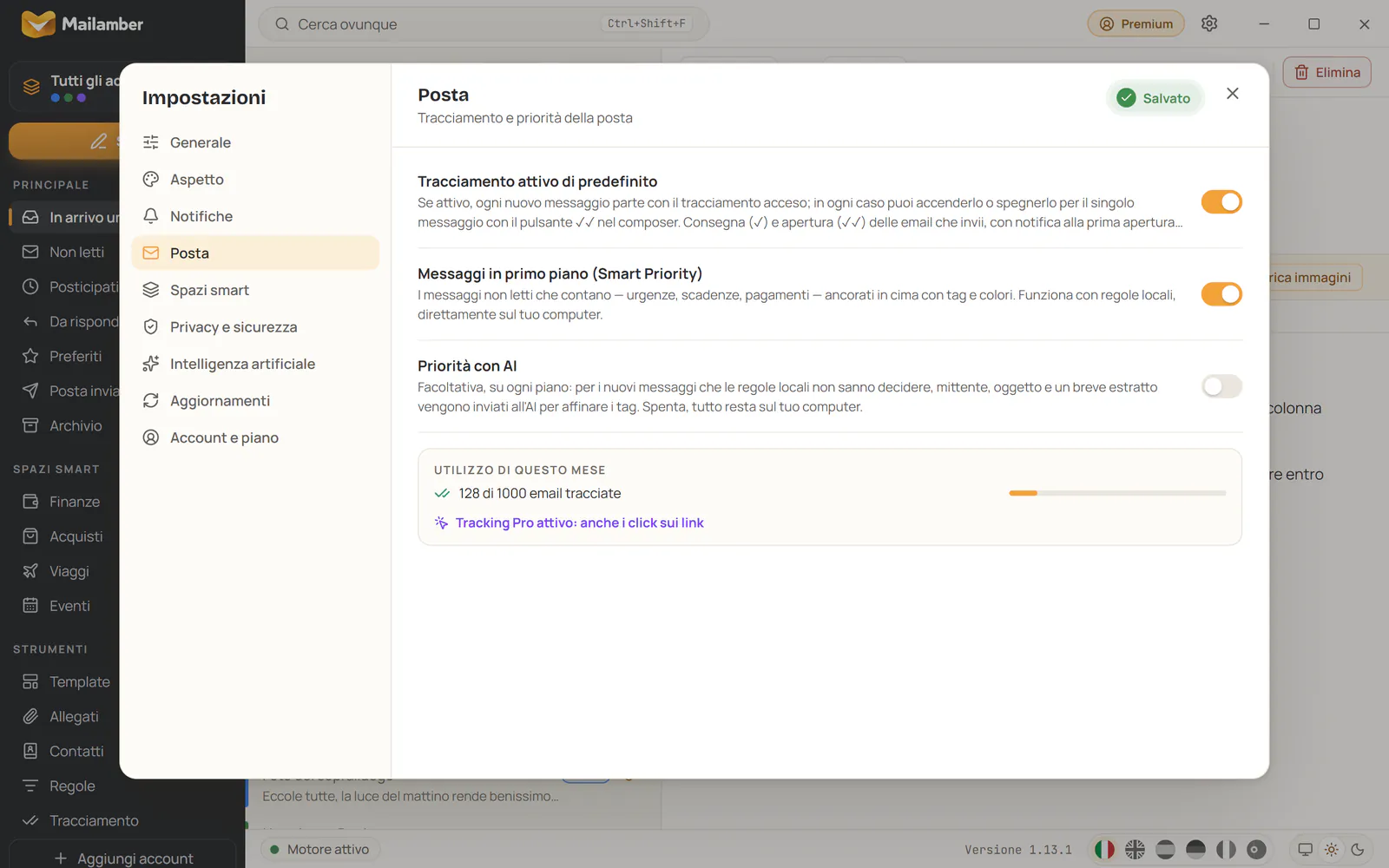The height and width of the screenshot is (868, 1389).
Task: Open Intelligenza artificiale settings
Action: (x=255, y=364)
